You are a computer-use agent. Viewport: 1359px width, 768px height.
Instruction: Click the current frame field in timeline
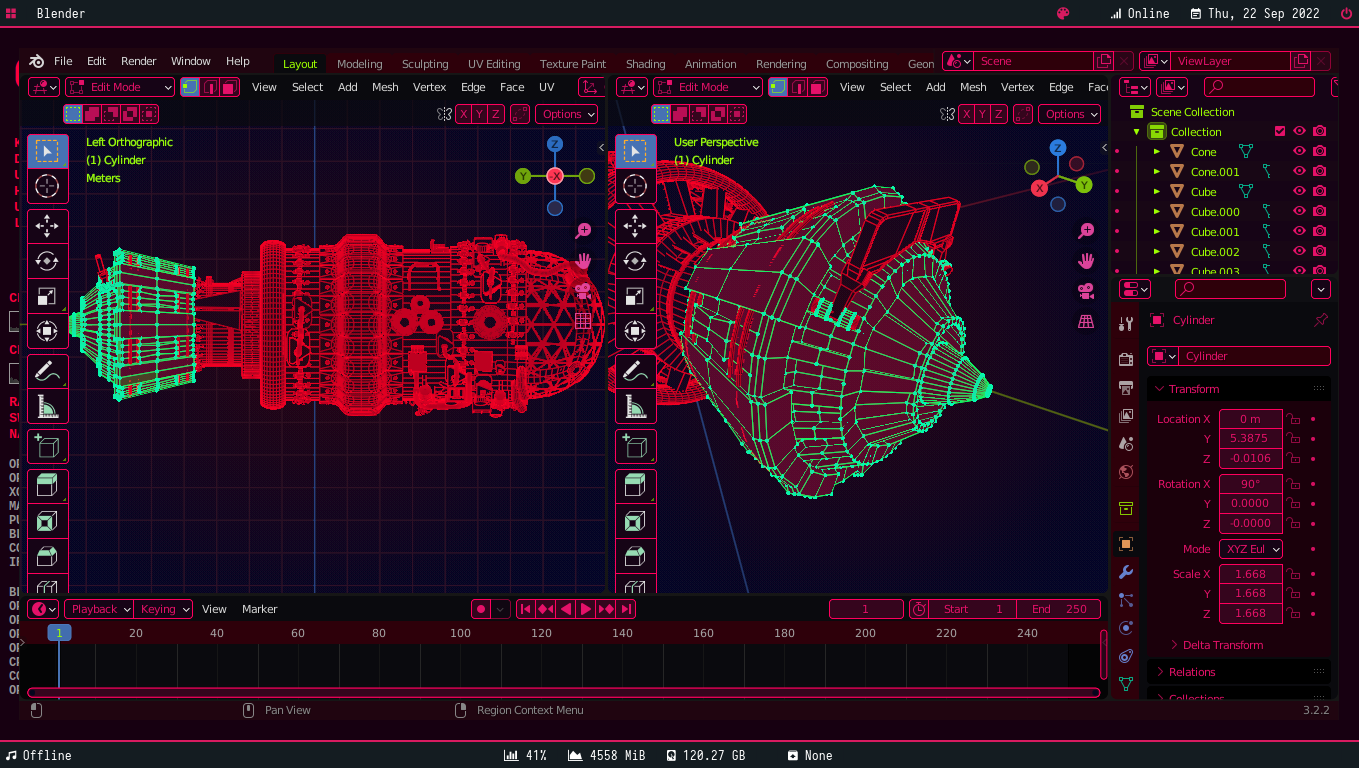(x=866, y=609)
